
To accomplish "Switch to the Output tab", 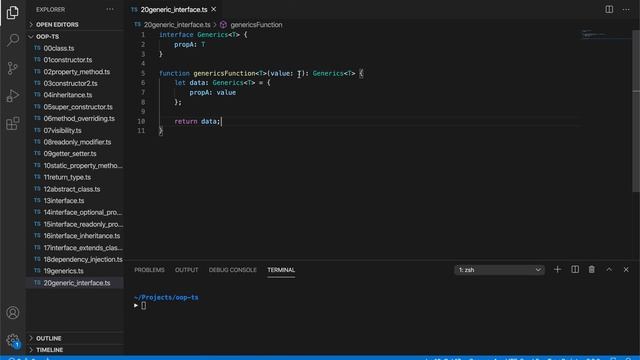I will tap(187, 270).
